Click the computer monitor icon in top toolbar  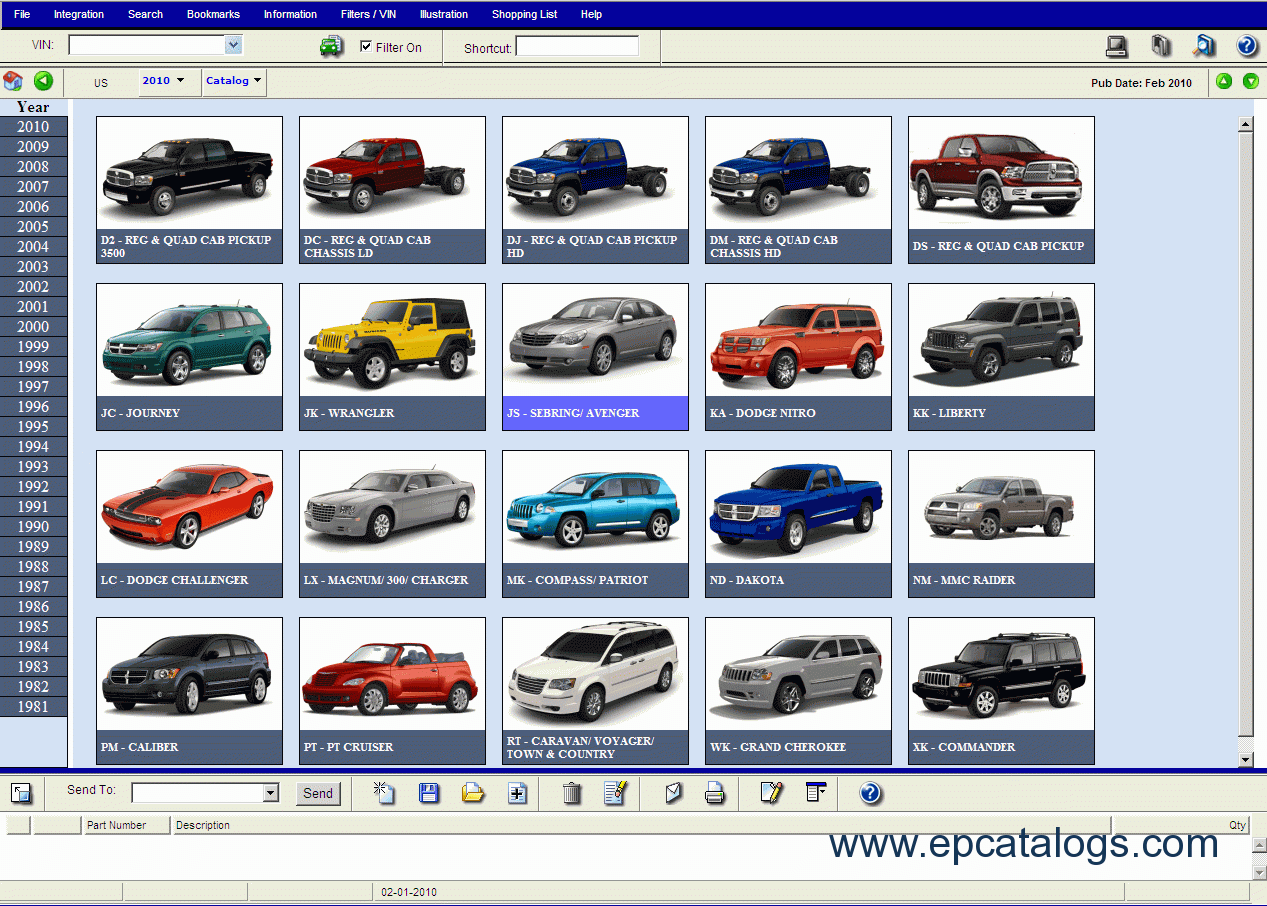[1117, 45]
